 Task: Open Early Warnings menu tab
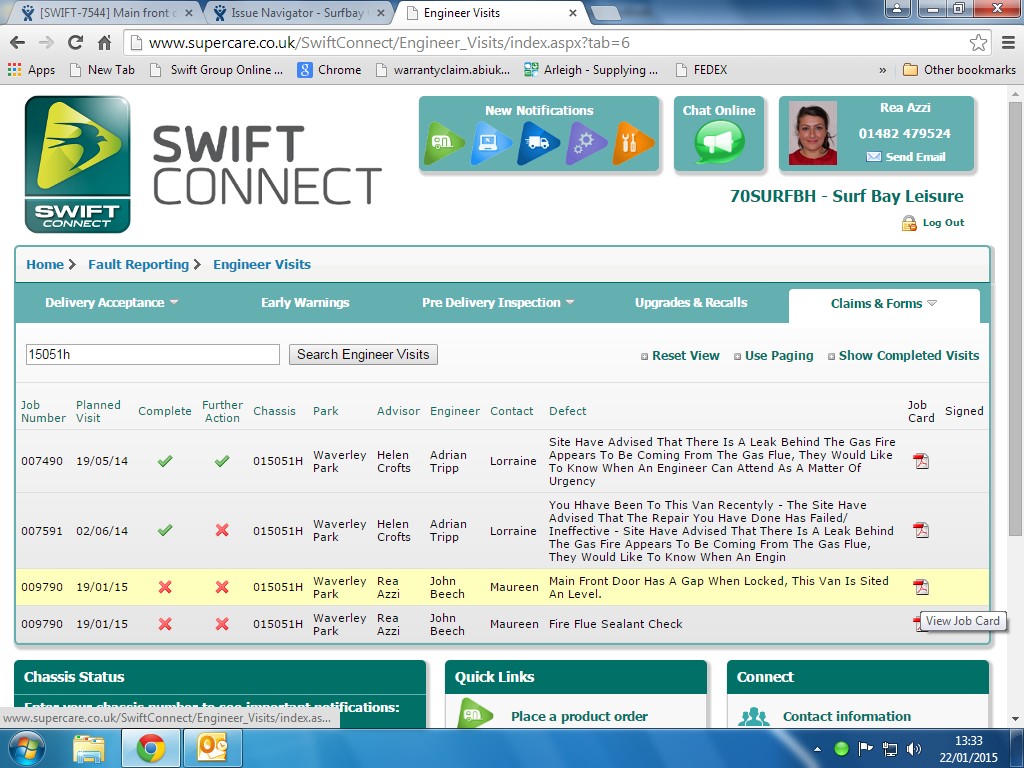pyautogui.click(x=305, y=302)
